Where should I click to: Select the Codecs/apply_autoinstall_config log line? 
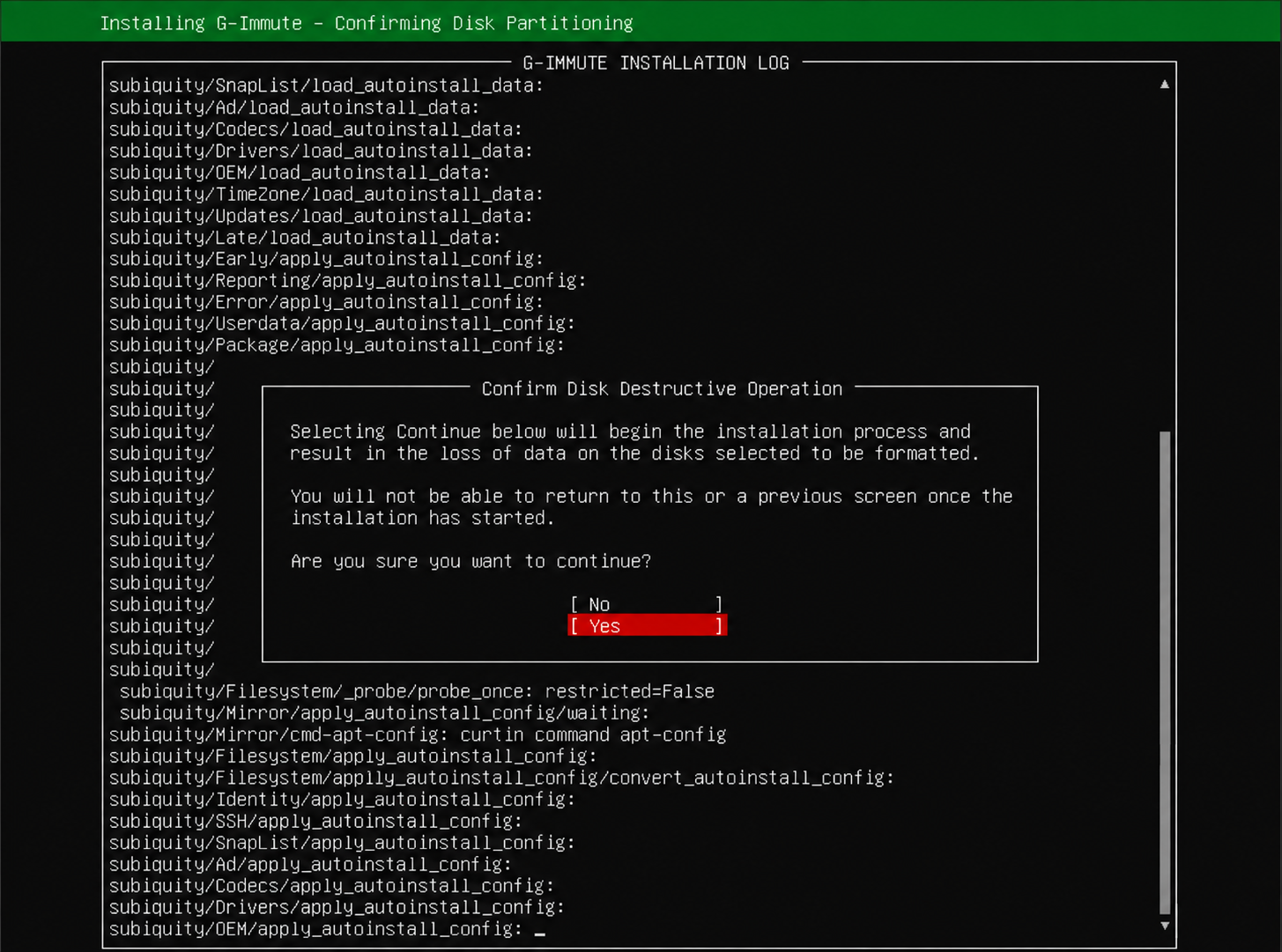point(331,886)
